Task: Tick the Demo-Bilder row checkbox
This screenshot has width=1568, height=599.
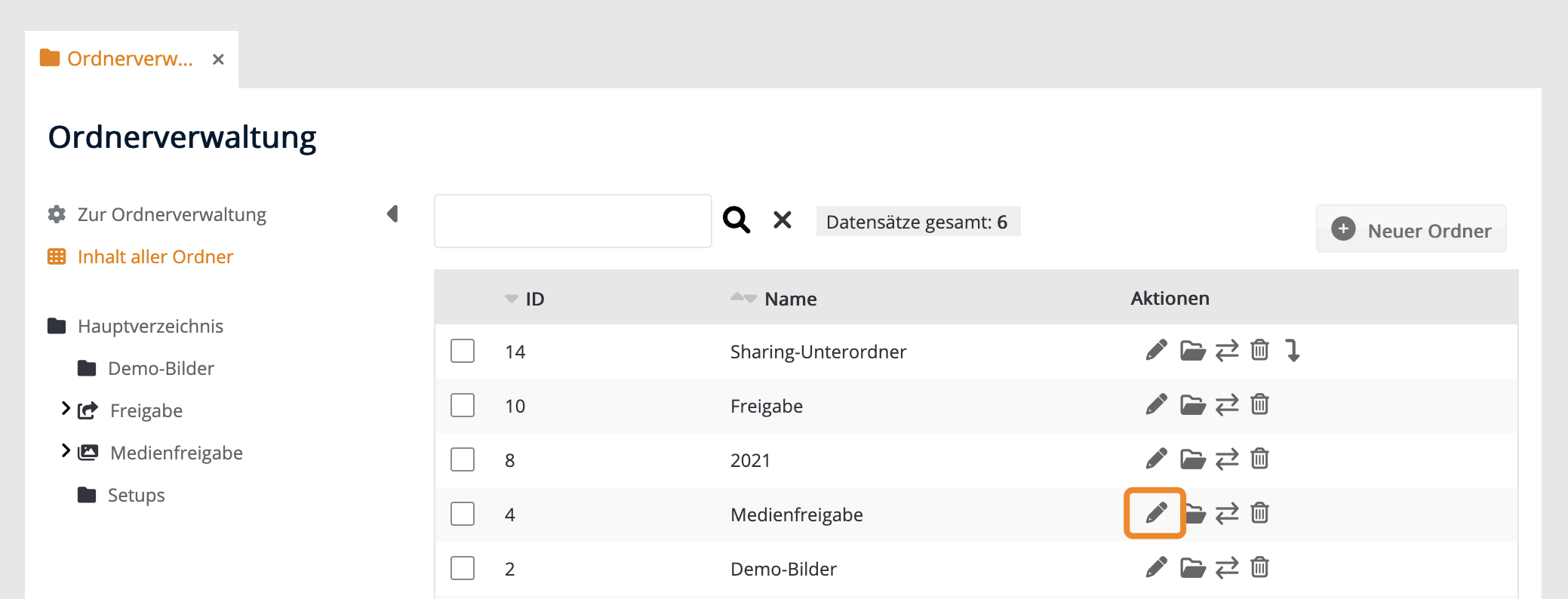Action: [463, 568]
